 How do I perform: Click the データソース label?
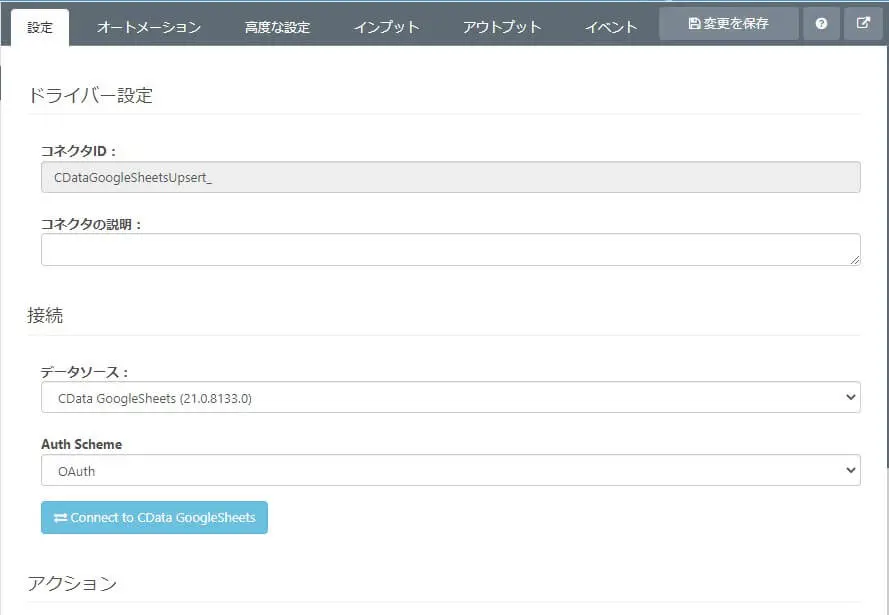(85, 372)
